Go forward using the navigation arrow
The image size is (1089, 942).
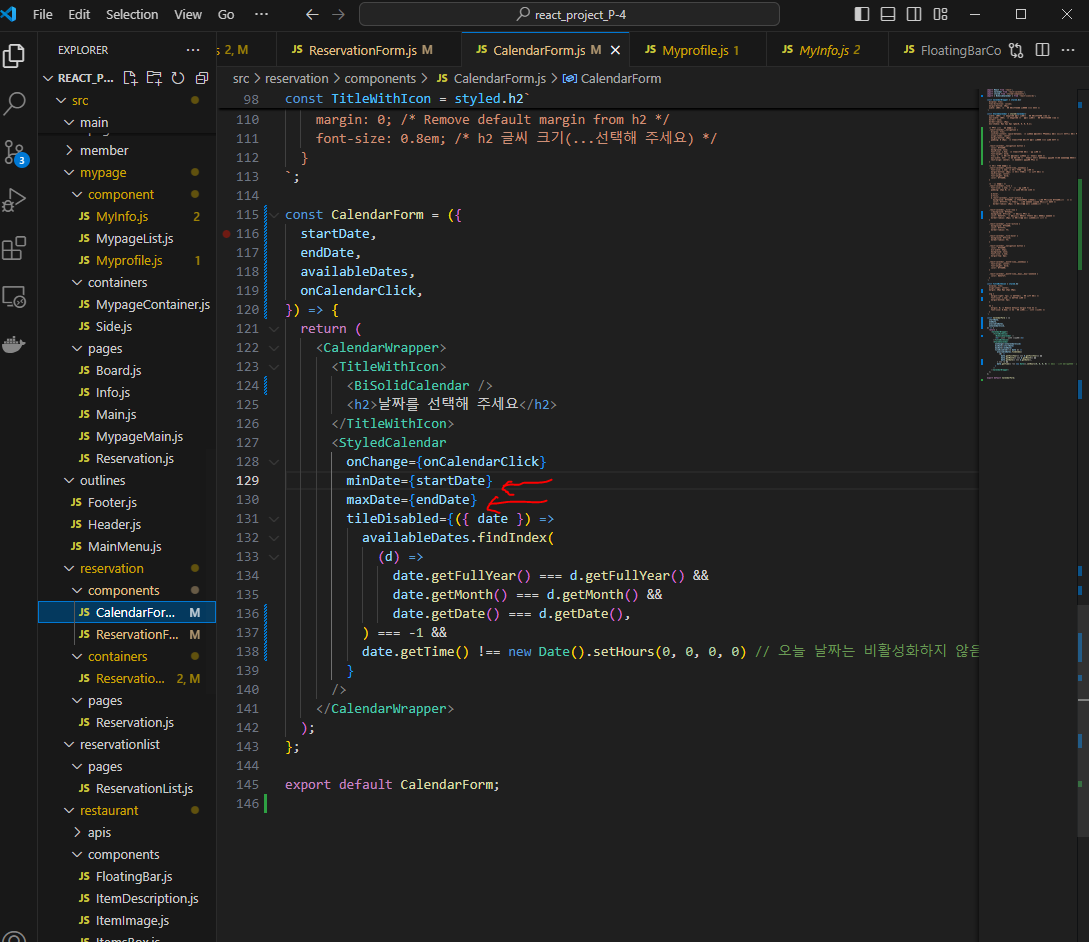338,15
